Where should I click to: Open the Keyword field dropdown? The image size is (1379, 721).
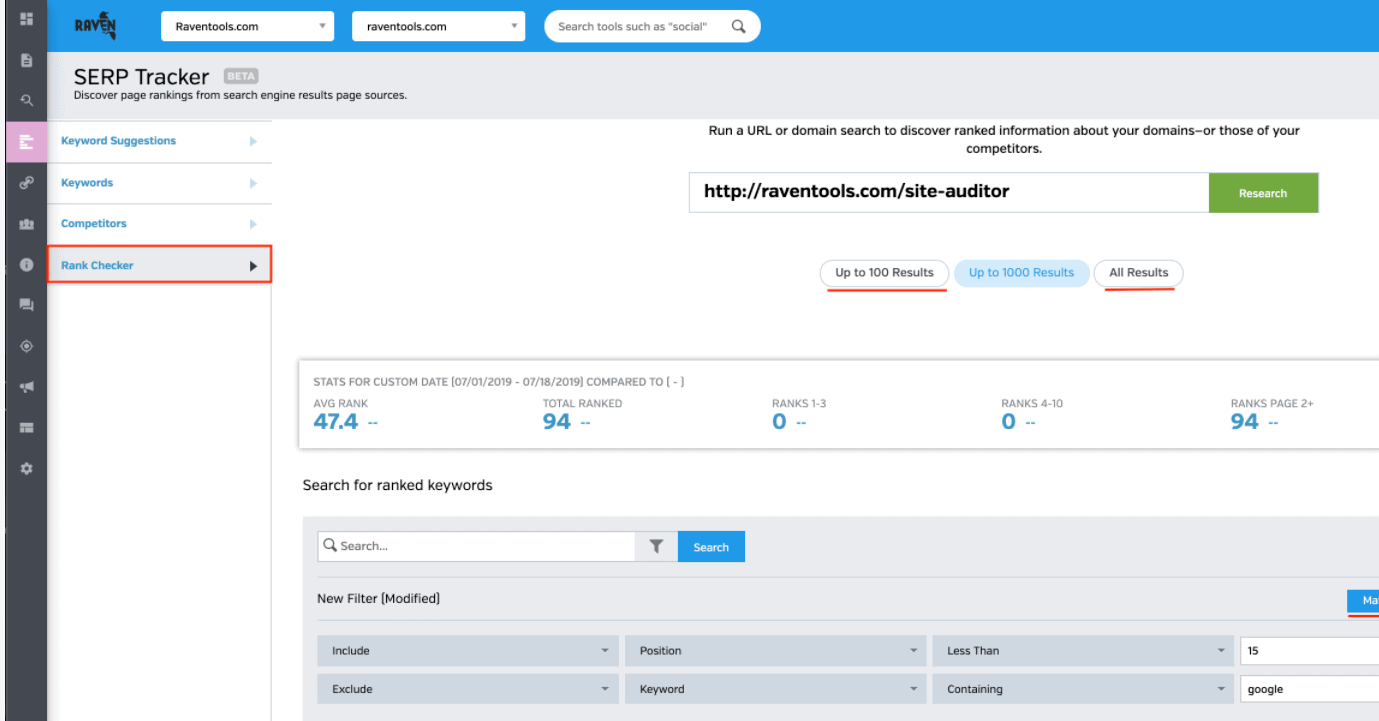(775, 689)
